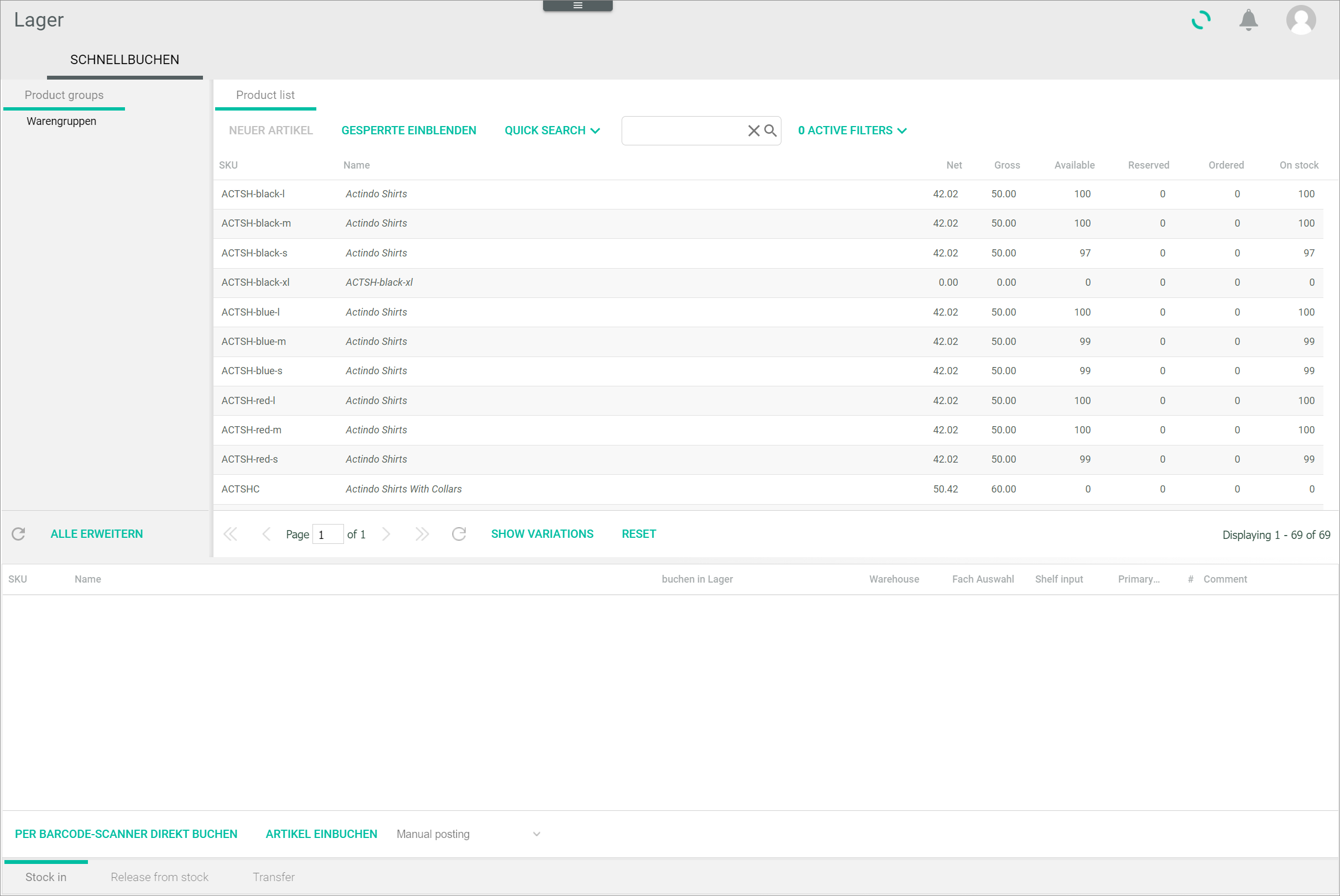The width and height of the screenshot is (1340, 896).
Task: Click Artikel Einbuchen
Action: [321, 834]
